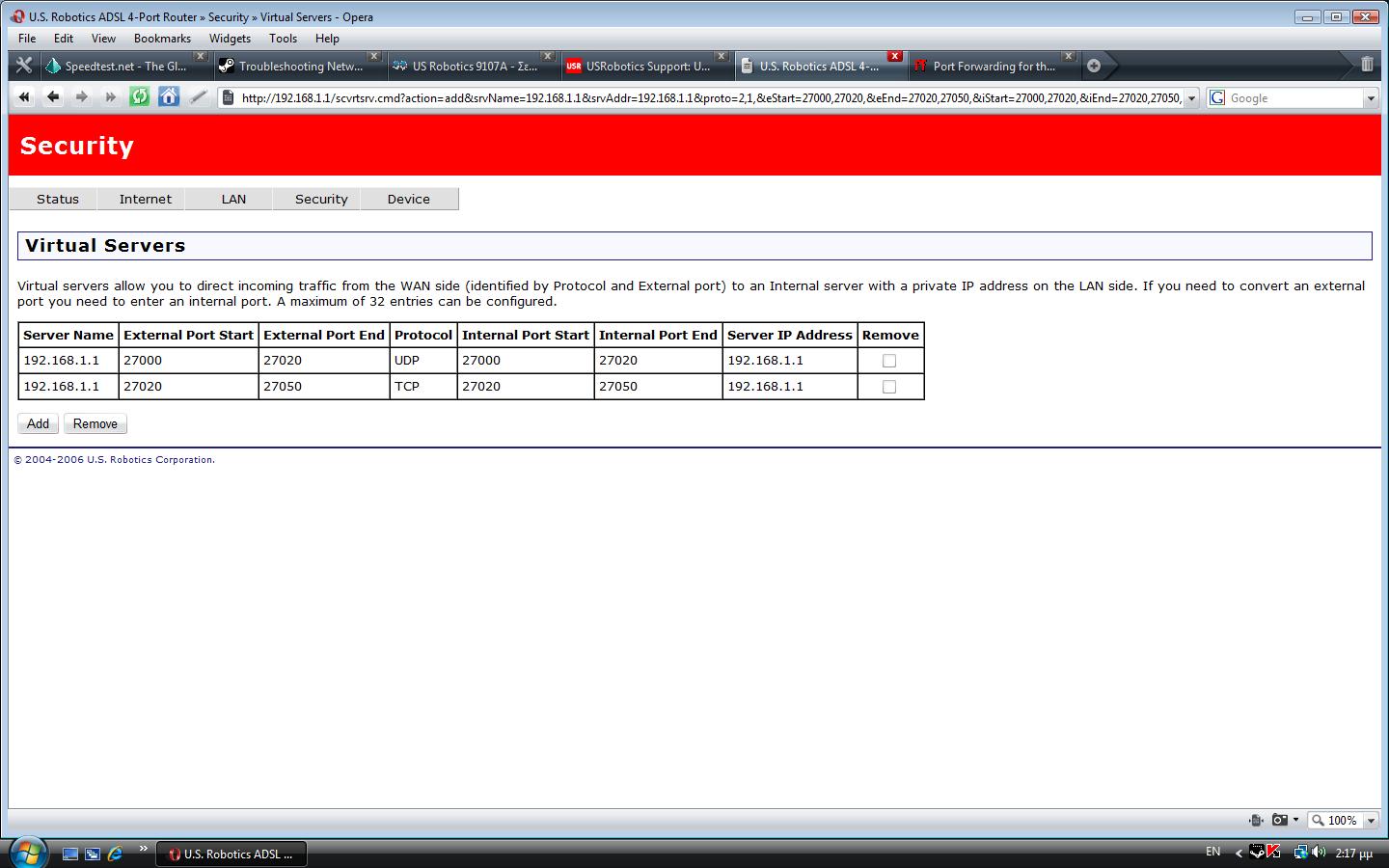Expand the address bar history dropdown

pyautogui.click(x=1191, y=97)
